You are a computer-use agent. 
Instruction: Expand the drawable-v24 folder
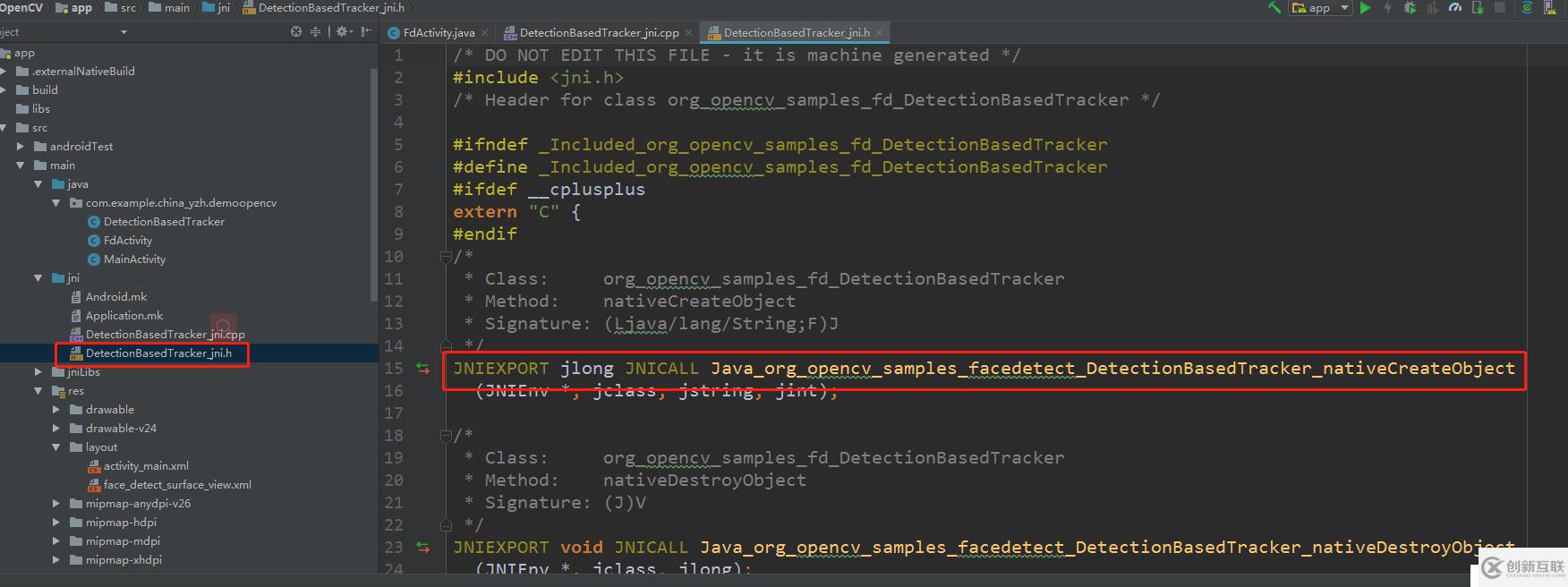point(56,428)
